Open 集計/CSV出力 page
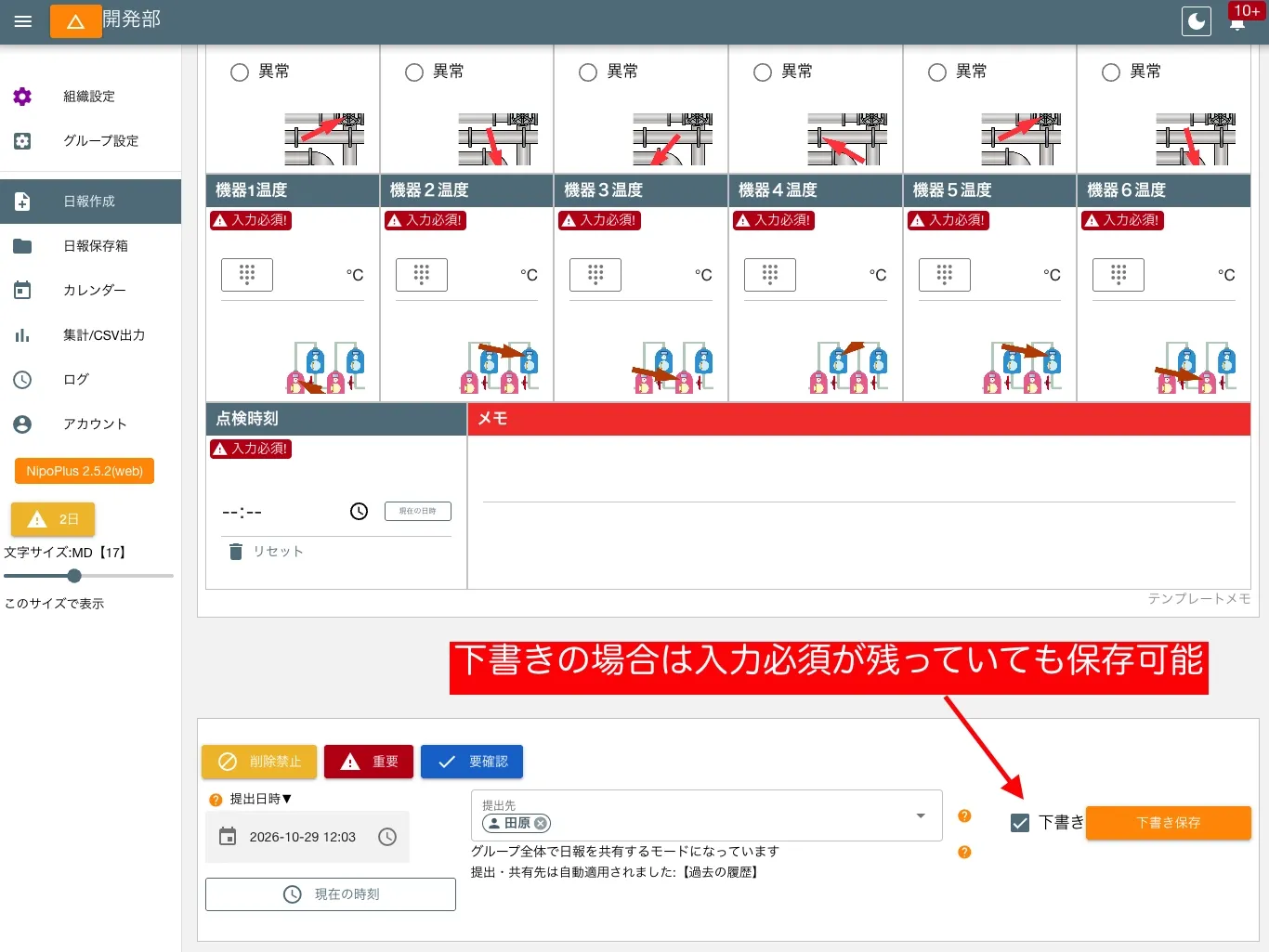 coord(90,335)
